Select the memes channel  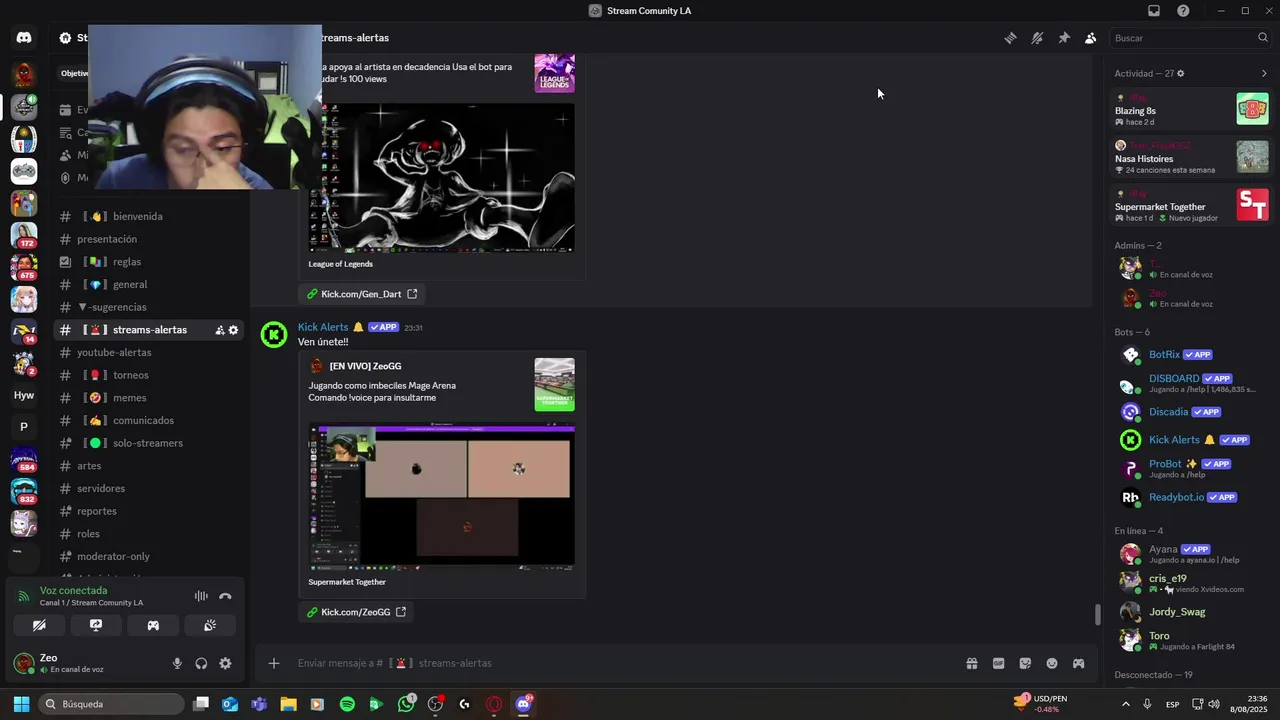(148, 398)
